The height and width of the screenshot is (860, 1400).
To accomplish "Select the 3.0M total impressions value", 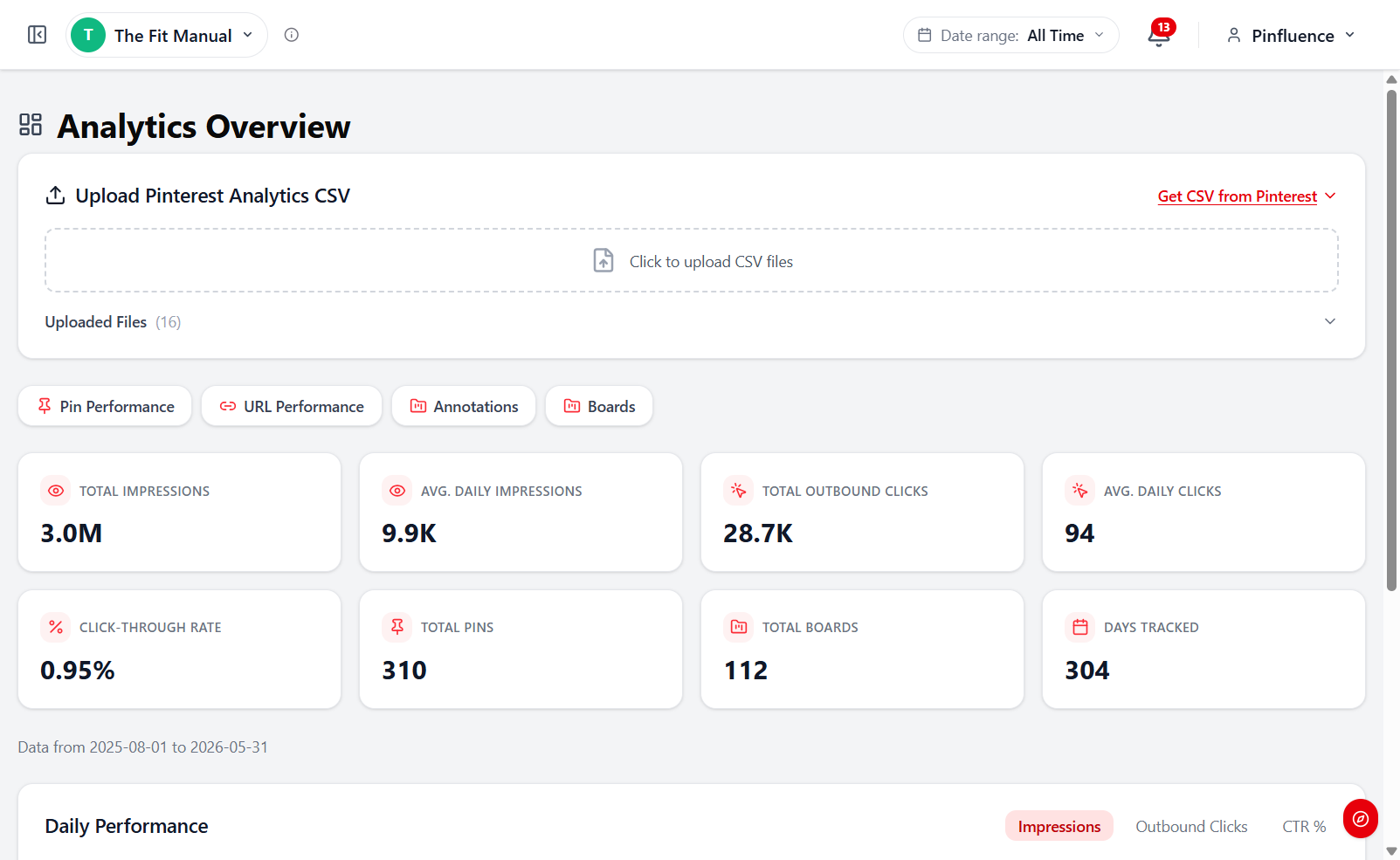I will pos(72,533).
